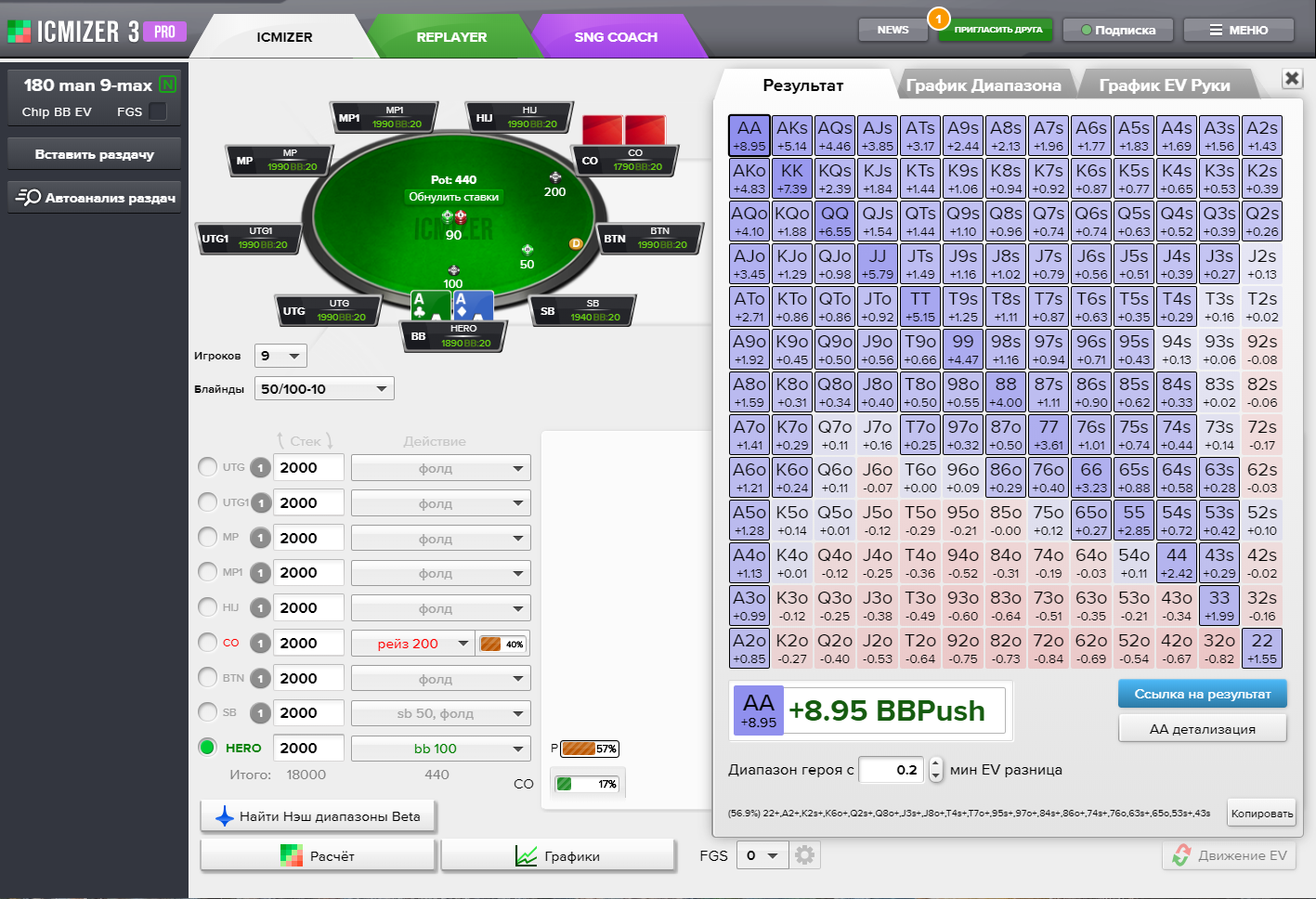This screenshot has height=899, width=1316.
Task: Click chip stack icon for CO stack
Action: [261, 643]
